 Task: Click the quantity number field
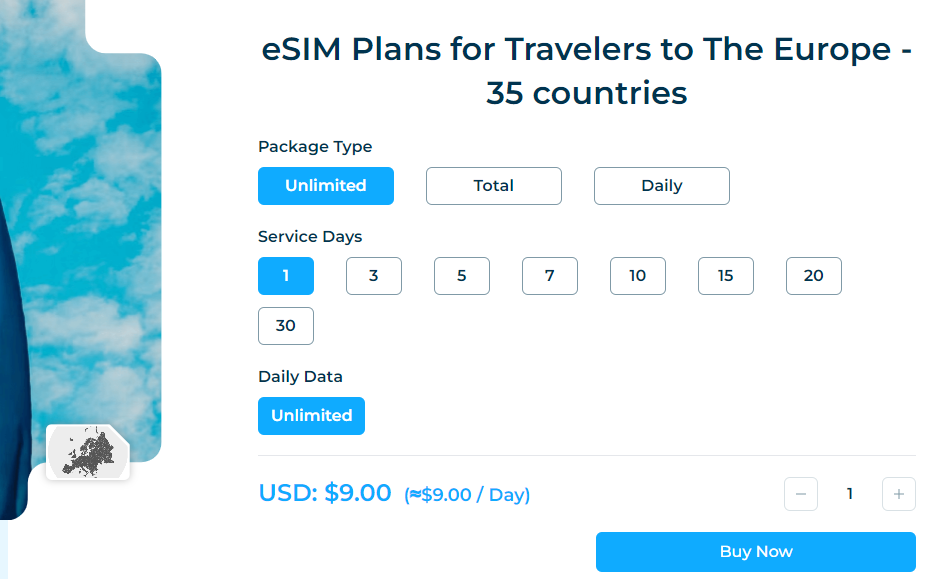[850, 494]
